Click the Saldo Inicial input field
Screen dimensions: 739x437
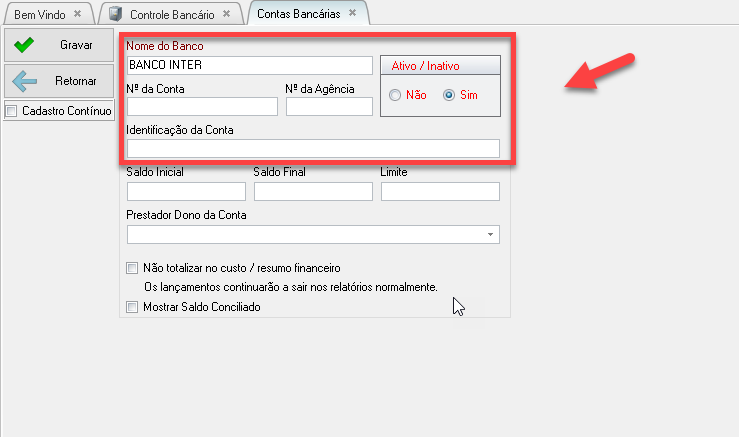tap(186, 191)
